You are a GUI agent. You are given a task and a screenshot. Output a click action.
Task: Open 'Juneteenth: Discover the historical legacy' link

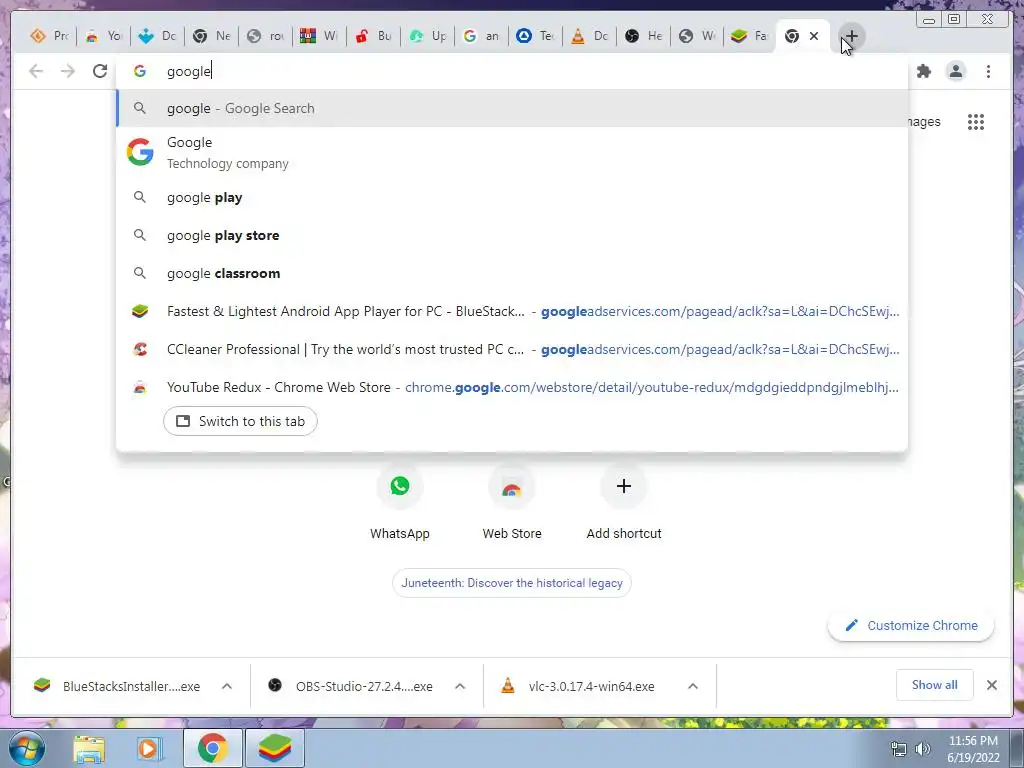(512, 583)
